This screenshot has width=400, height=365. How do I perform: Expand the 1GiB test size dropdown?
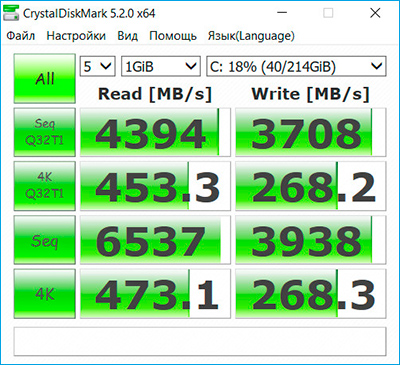(x=161, y=66)
